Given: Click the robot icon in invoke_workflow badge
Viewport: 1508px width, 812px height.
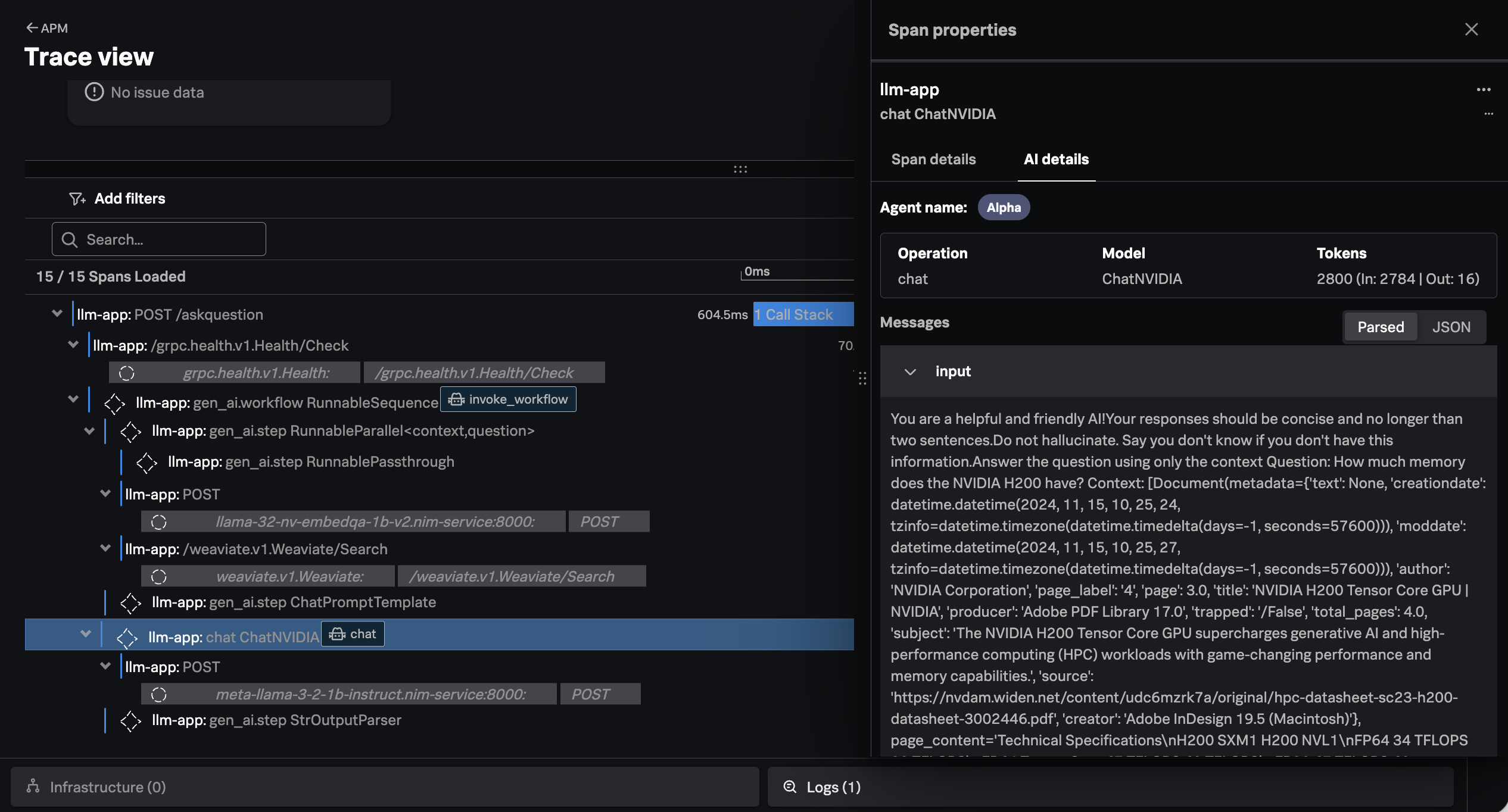Looking at the screenshot, I should click(x=456, y=399).
